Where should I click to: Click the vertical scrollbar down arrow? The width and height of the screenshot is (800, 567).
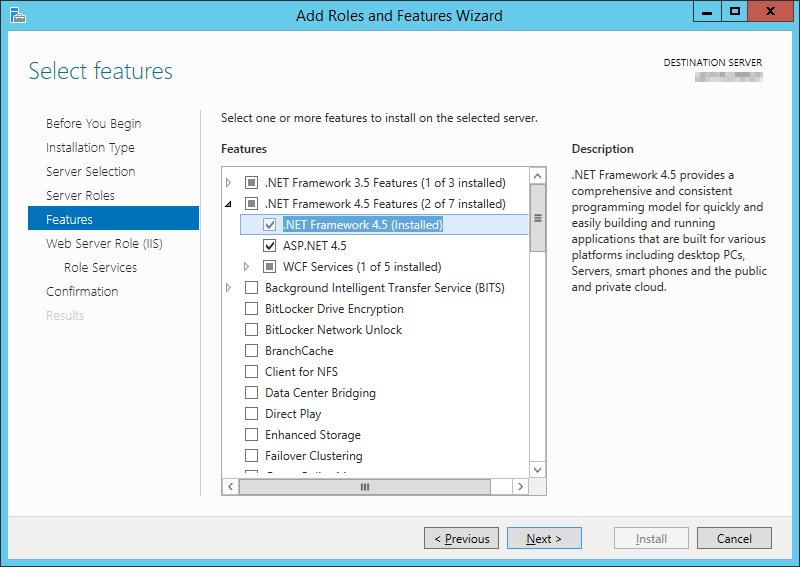tap(537, 469)
